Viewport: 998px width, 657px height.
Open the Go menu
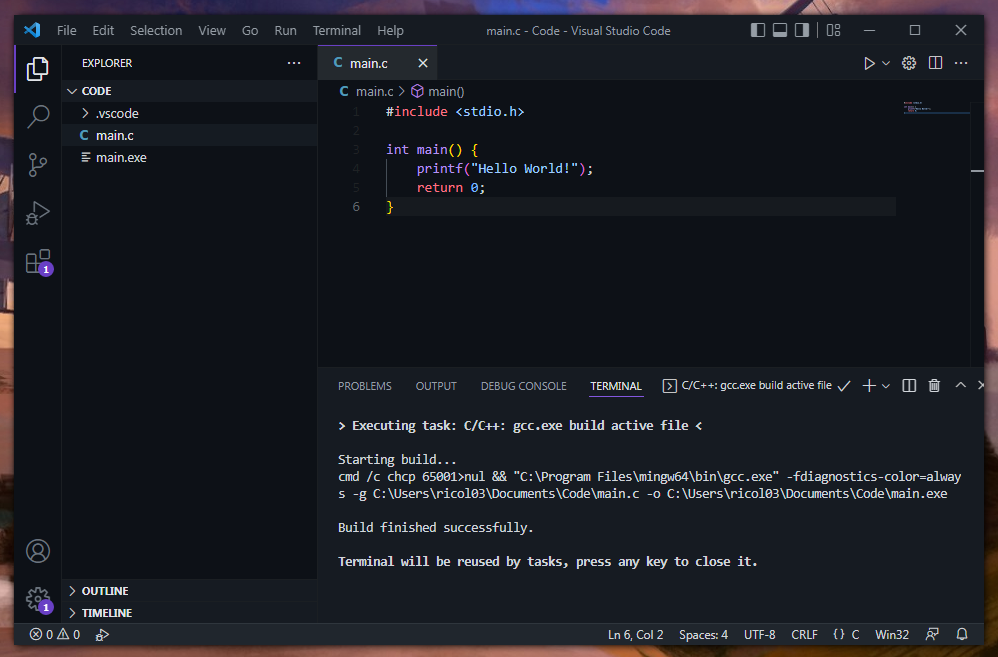click(250, 31)
